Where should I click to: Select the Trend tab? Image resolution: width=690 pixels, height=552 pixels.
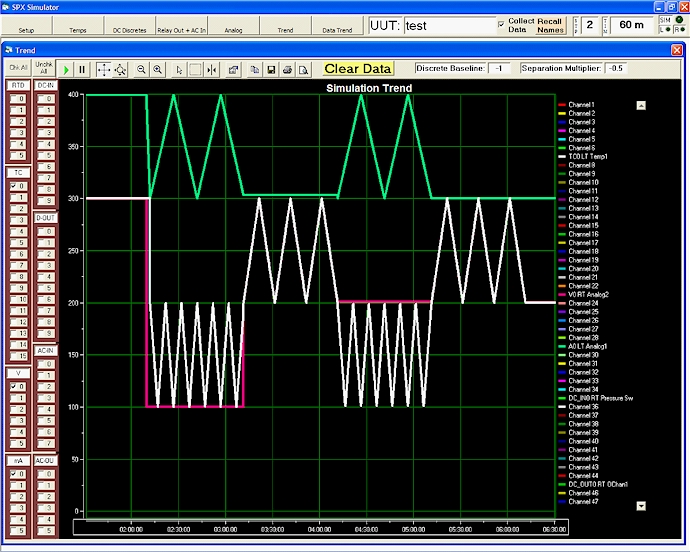285,26
